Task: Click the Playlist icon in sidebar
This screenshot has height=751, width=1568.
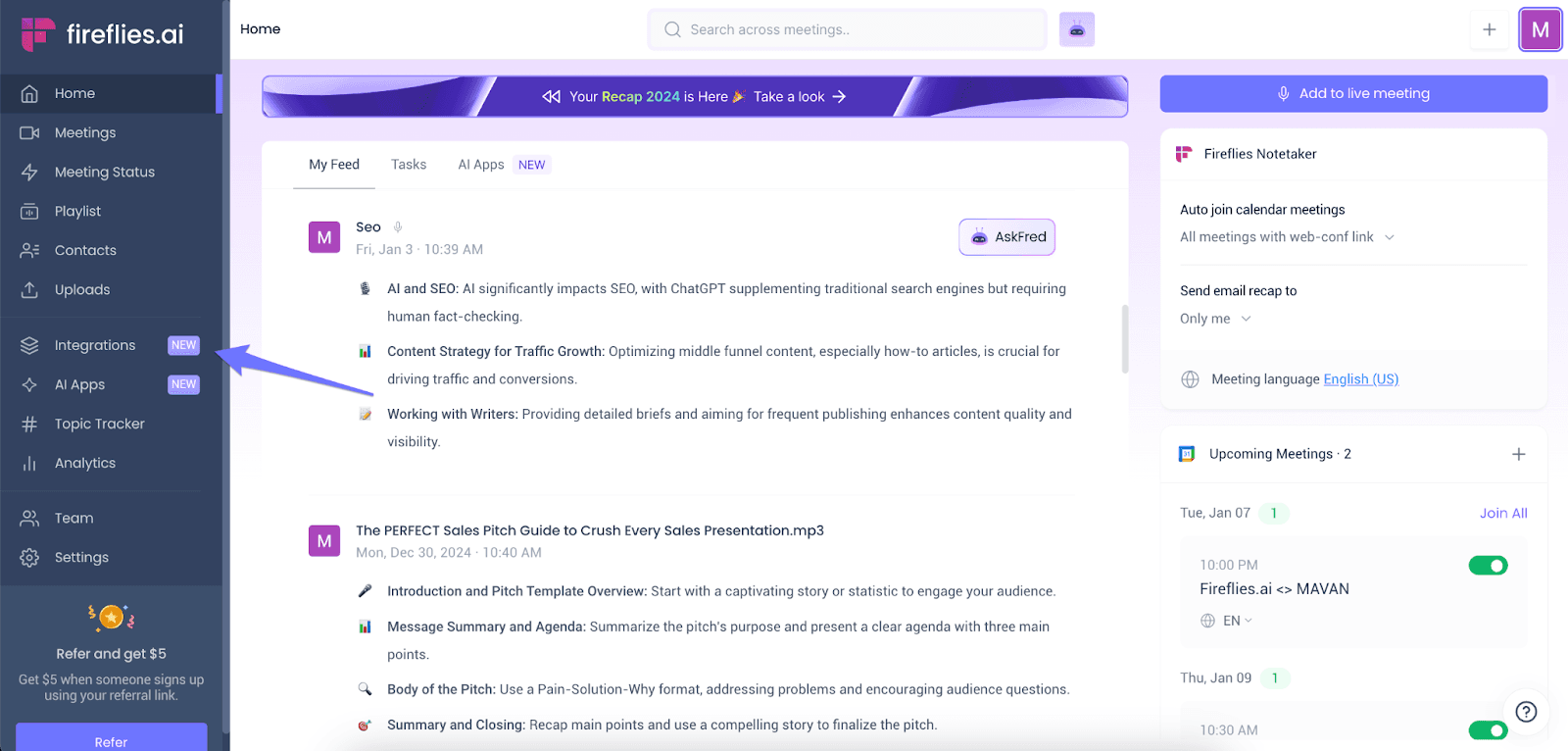Action: coord(29,211)
